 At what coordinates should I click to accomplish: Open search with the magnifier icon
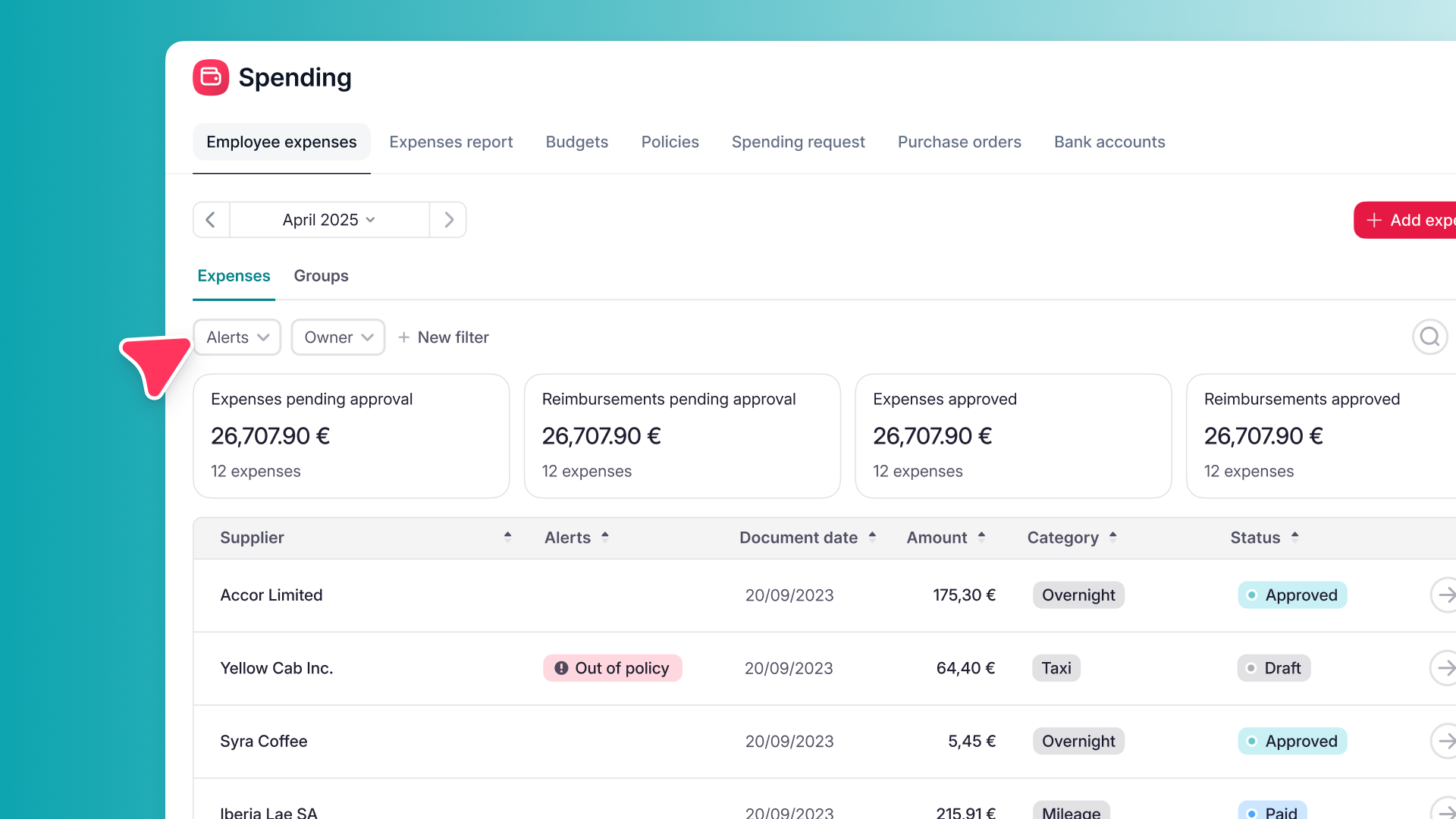click(1430, 337)
